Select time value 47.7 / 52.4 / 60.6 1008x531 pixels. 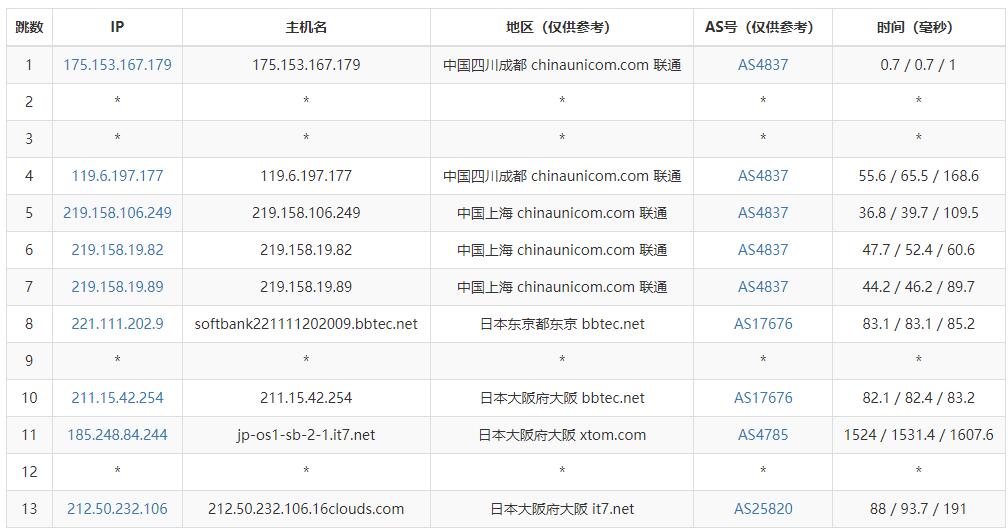pos(918,250)
